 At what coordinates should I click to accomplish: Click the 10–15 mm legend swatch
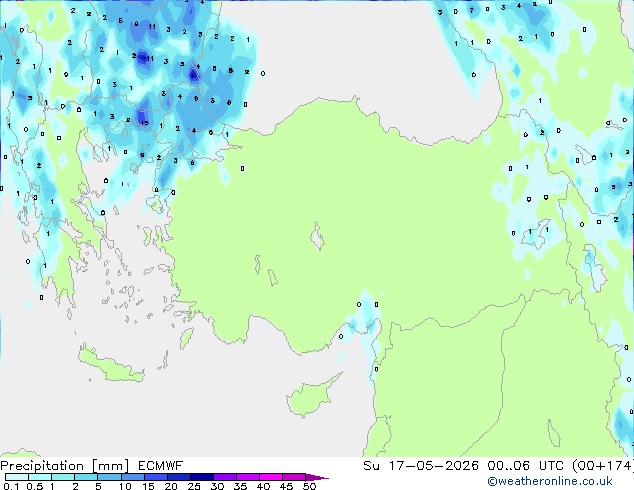[x=132, y=477]
